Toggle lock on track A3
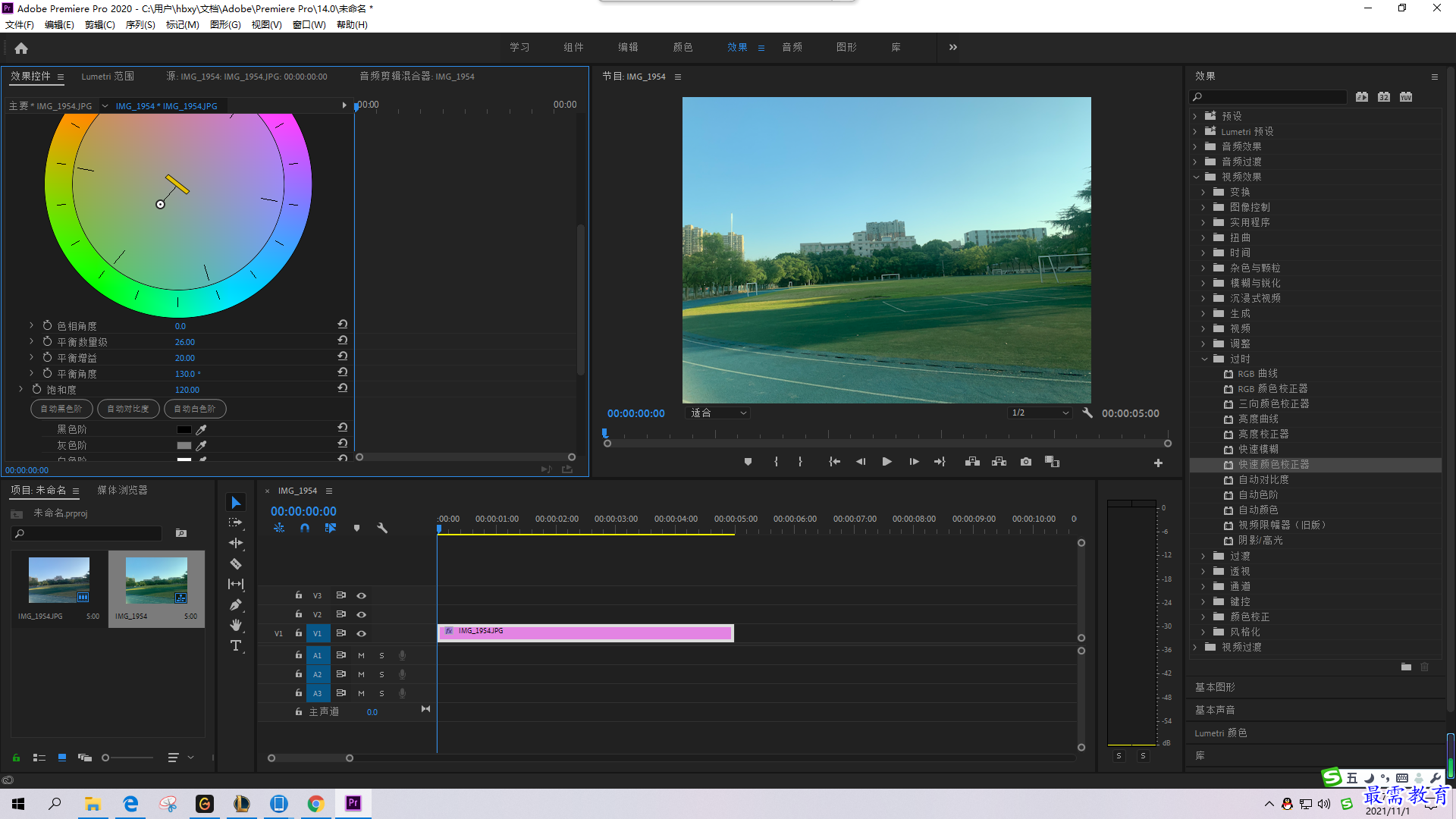Image resolution: width=1456 pixels, height=819 pixels. click(299, 693)
